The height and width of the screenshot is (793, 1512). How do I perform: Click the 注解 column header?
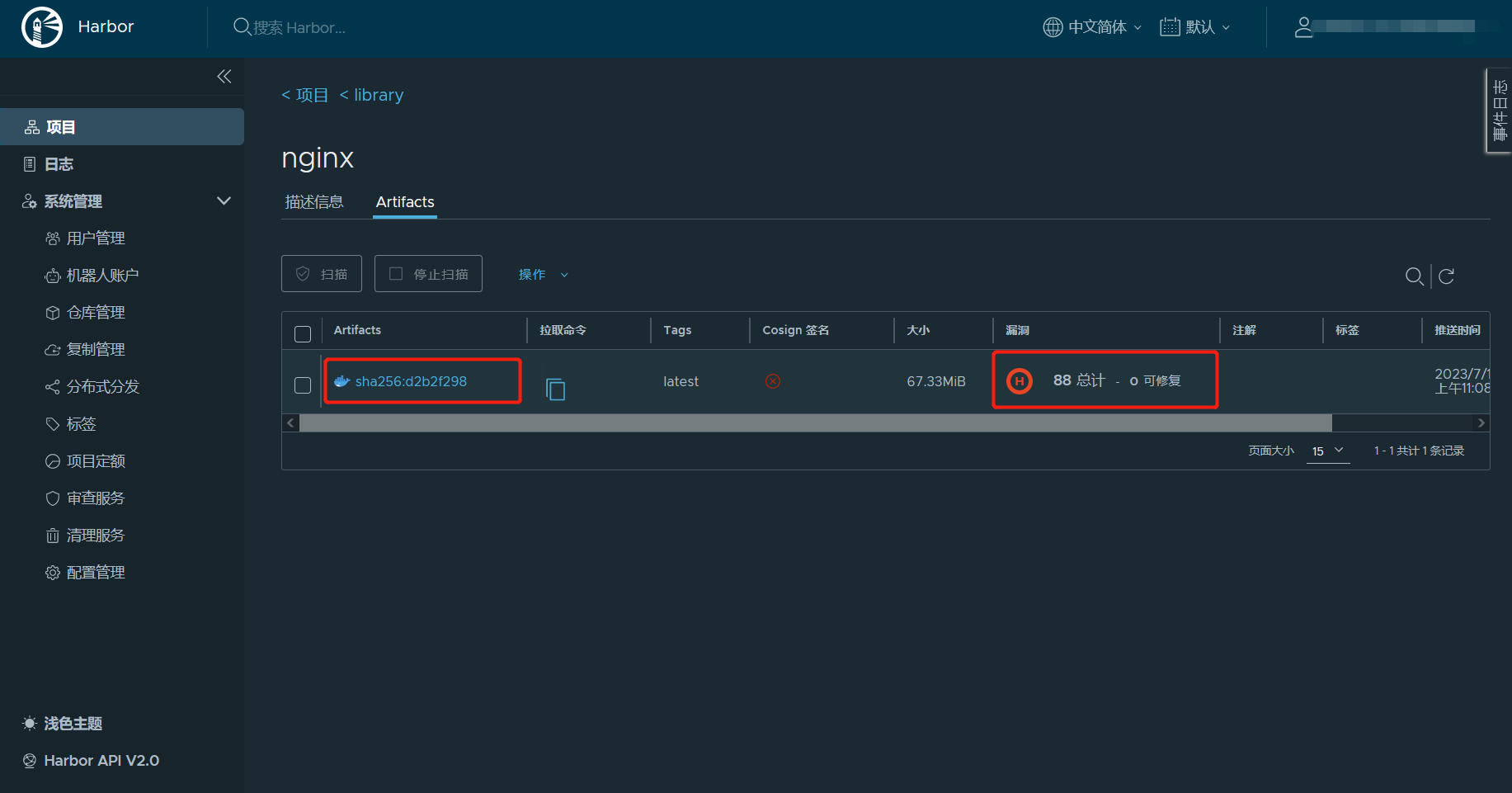tap(1244, 330)
